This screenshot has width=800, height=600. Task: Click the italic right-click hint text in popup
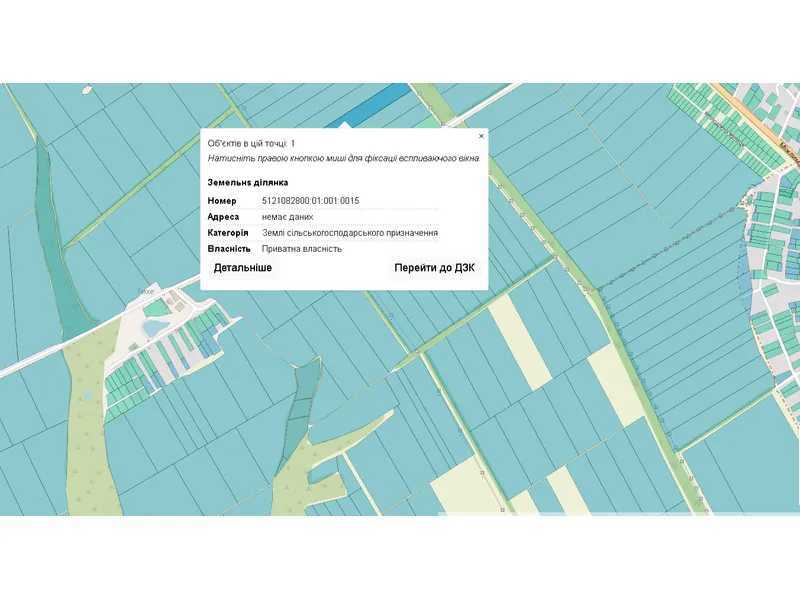pos(343,158)
